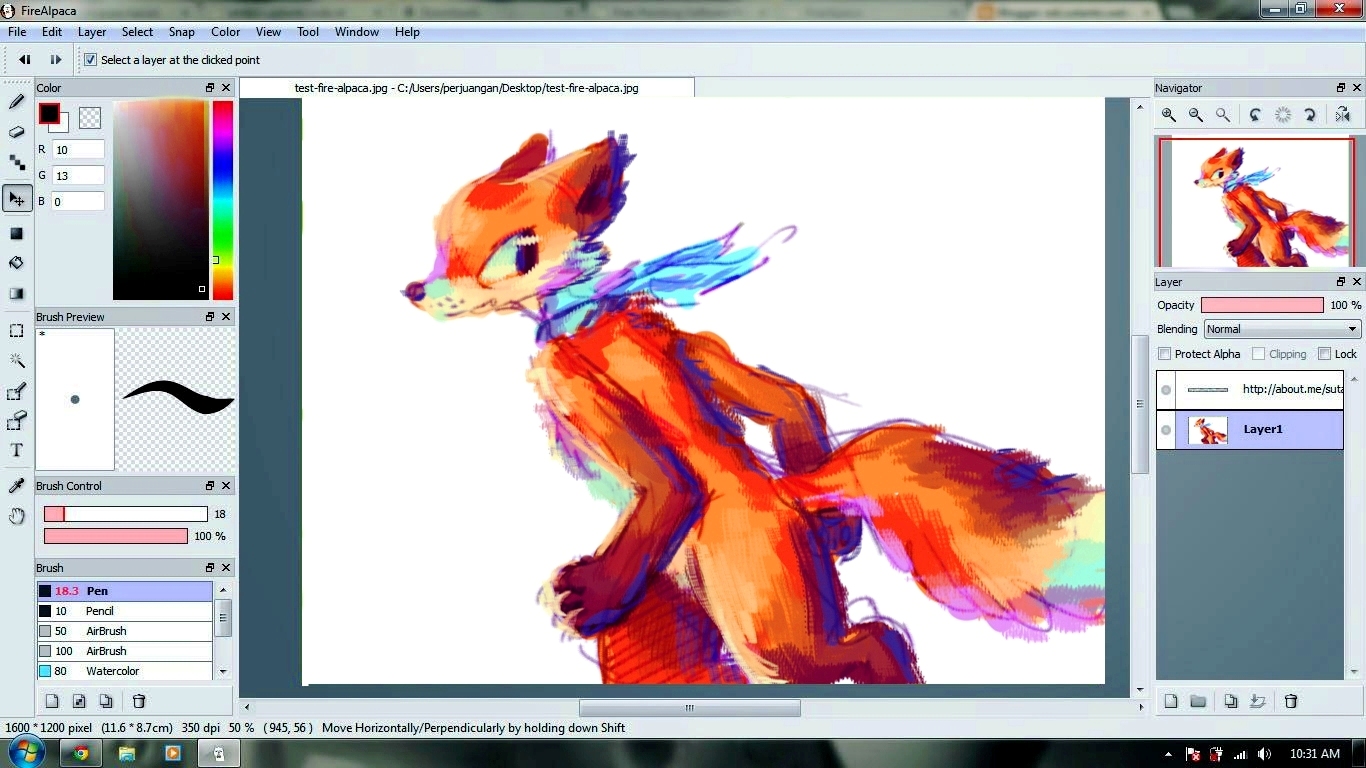Select the Move tool
Screen dimensions: 1366x768
[17, 199]
